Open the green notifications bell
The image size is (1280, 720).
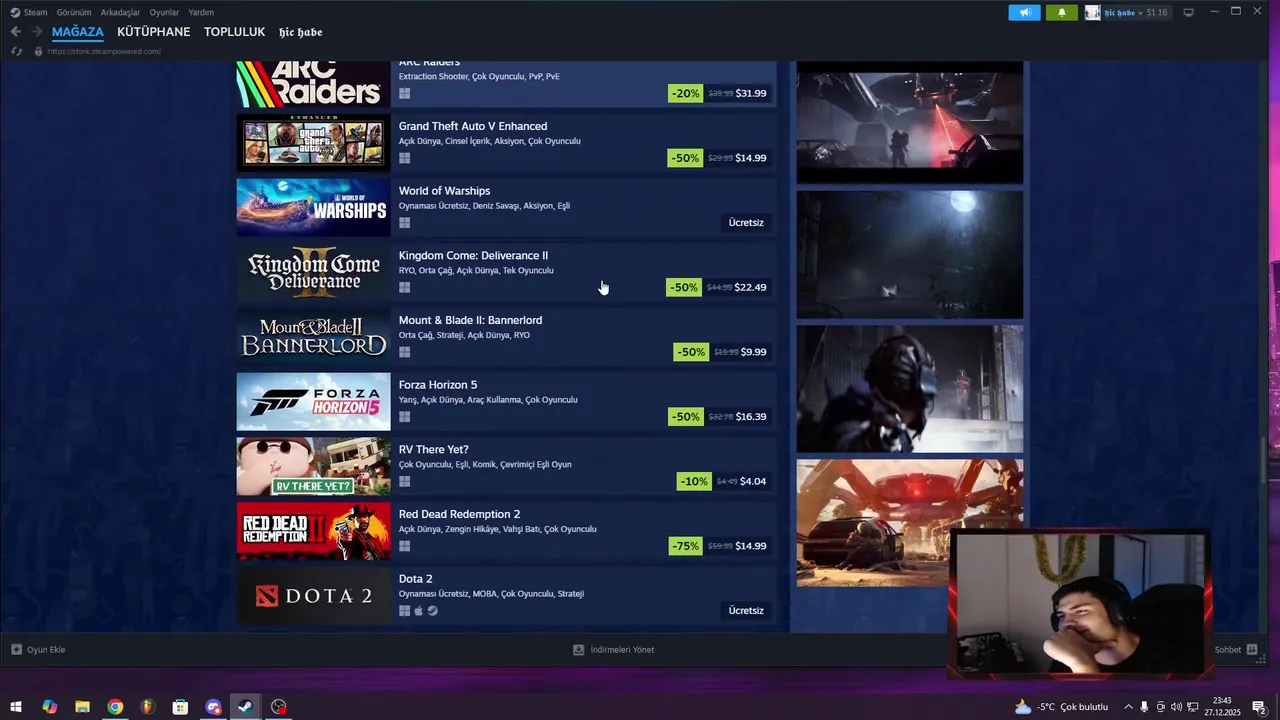point(1061,12)
